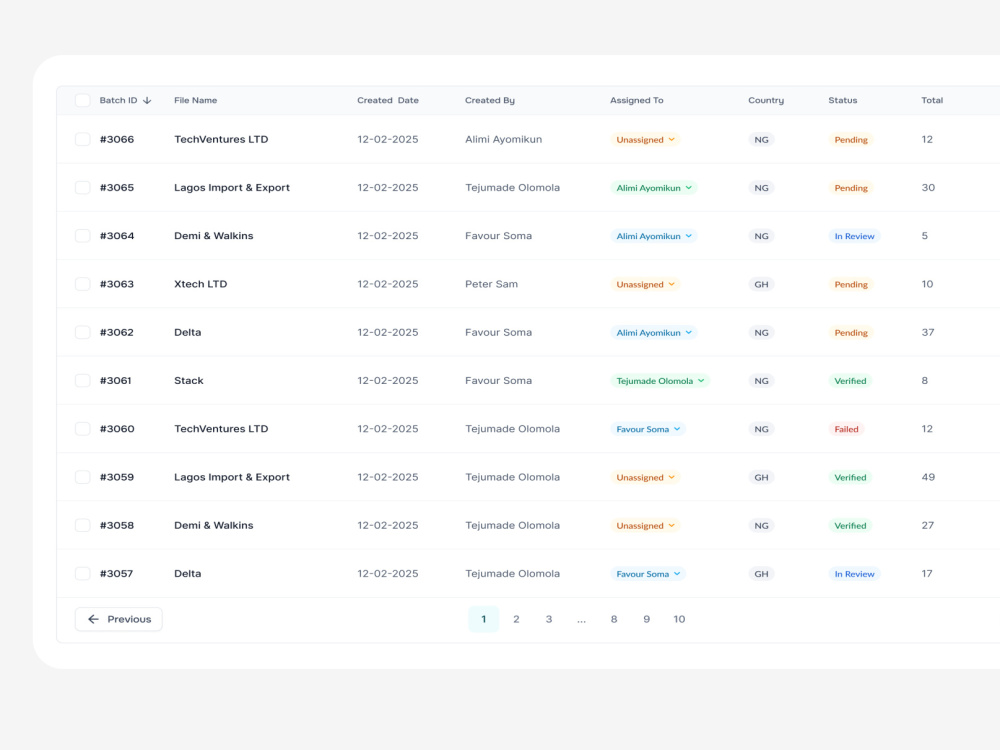Check the box for batch #3062
1000x750 pixels.
tap(82, 332)
